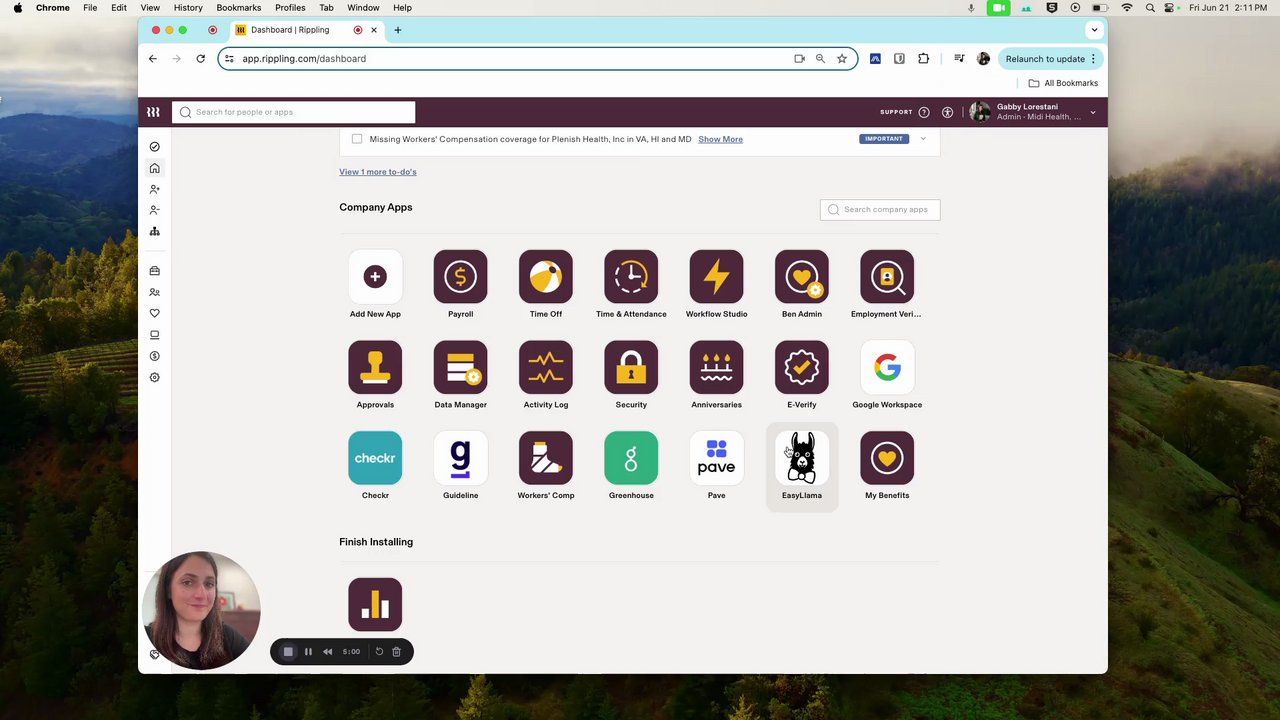Open the Time & Attendance app
This screenshot has width=1280, height=720.
pos(631,277)
